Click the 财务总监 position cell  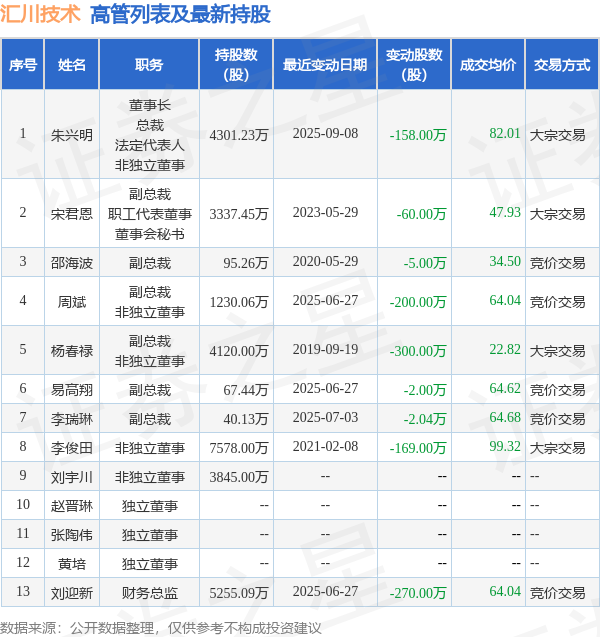pos(149,593)
